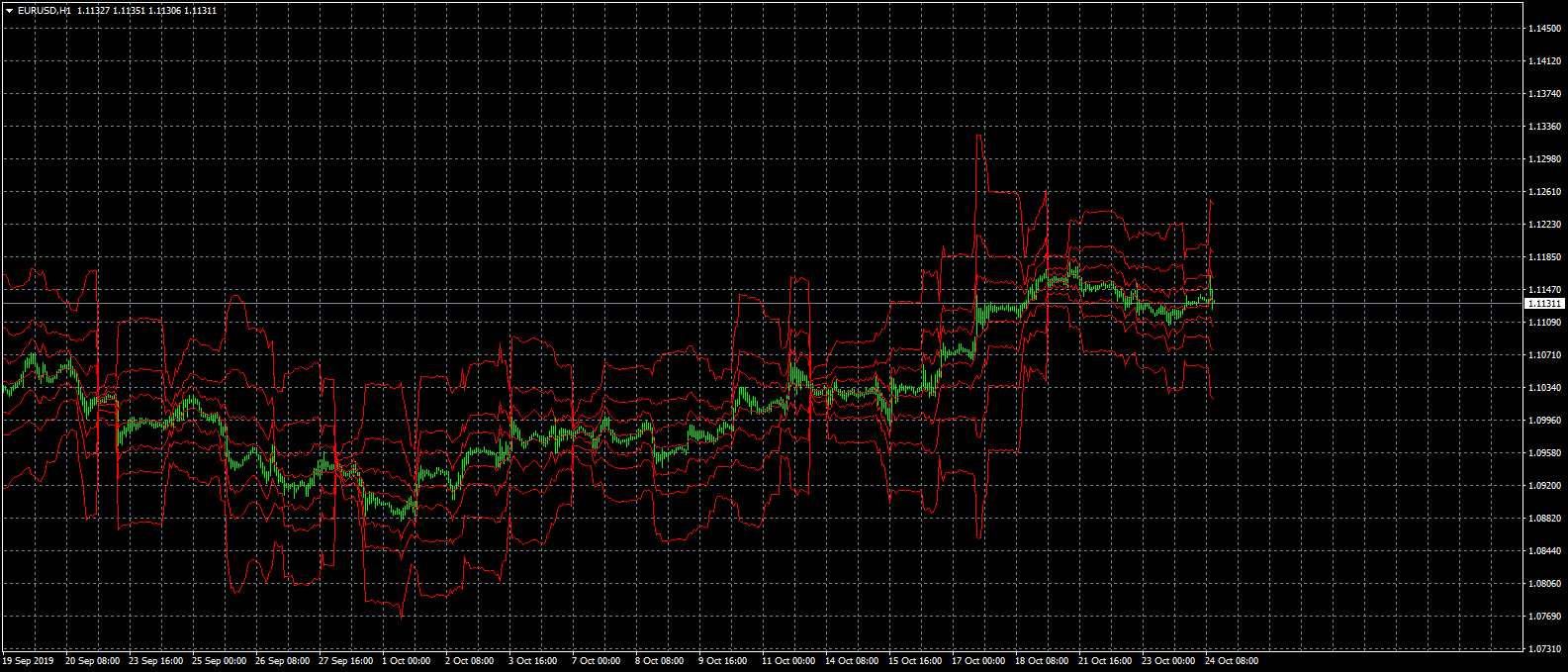Click the 7 Oct 00:00 time label
The image size is (1568, 672).
(597, 661)
